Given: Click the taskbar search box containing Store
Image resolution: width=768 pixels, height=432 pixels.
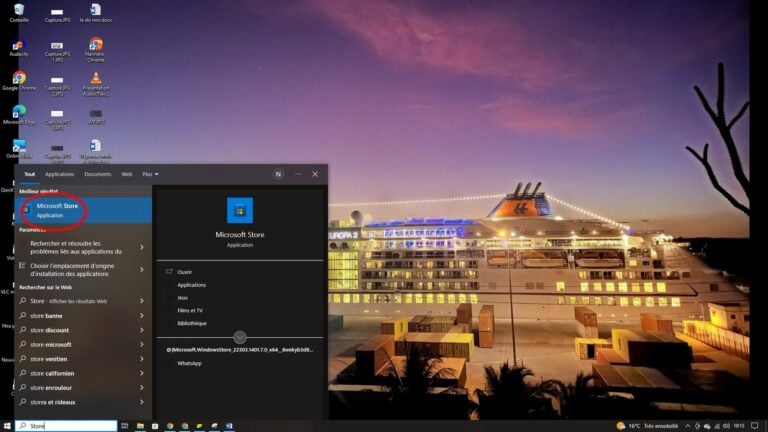Looking at the screenshot, I should coord(66,425).
